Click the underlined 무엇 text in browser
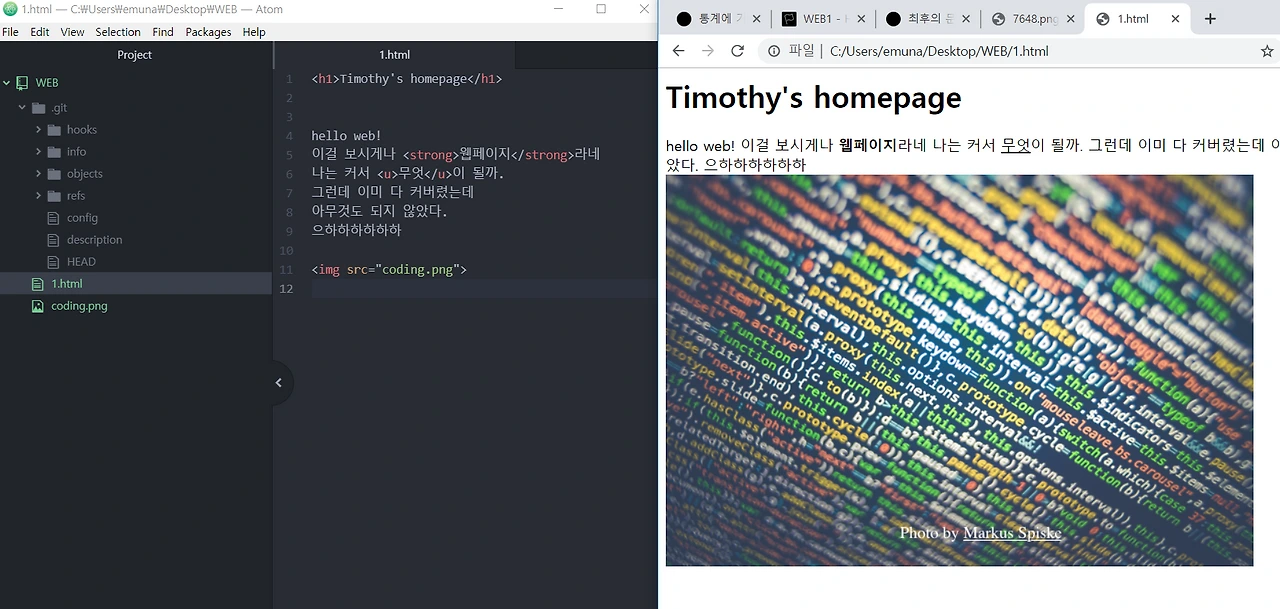The width and height of the screenshot is (1280, 609). pos(1015,146)
